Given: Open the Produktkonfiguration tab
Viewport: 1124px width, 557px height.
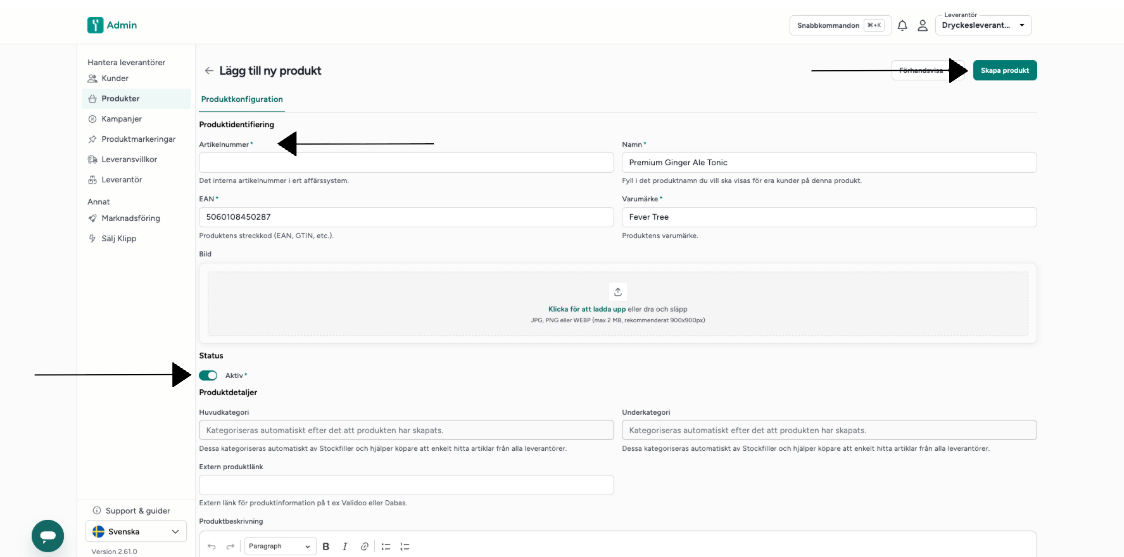Looking at the screenshot, I should [242, 99].
